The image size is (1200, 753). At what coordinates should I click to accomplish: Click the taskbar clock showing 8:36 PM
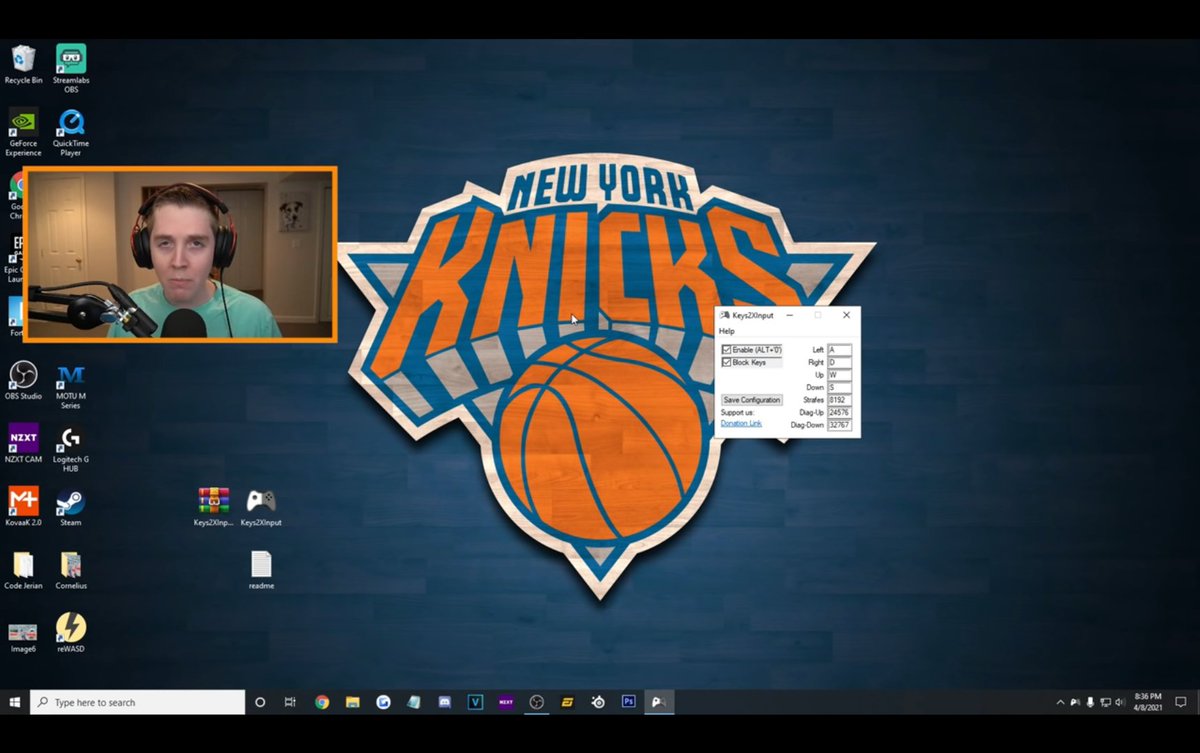1149,702
